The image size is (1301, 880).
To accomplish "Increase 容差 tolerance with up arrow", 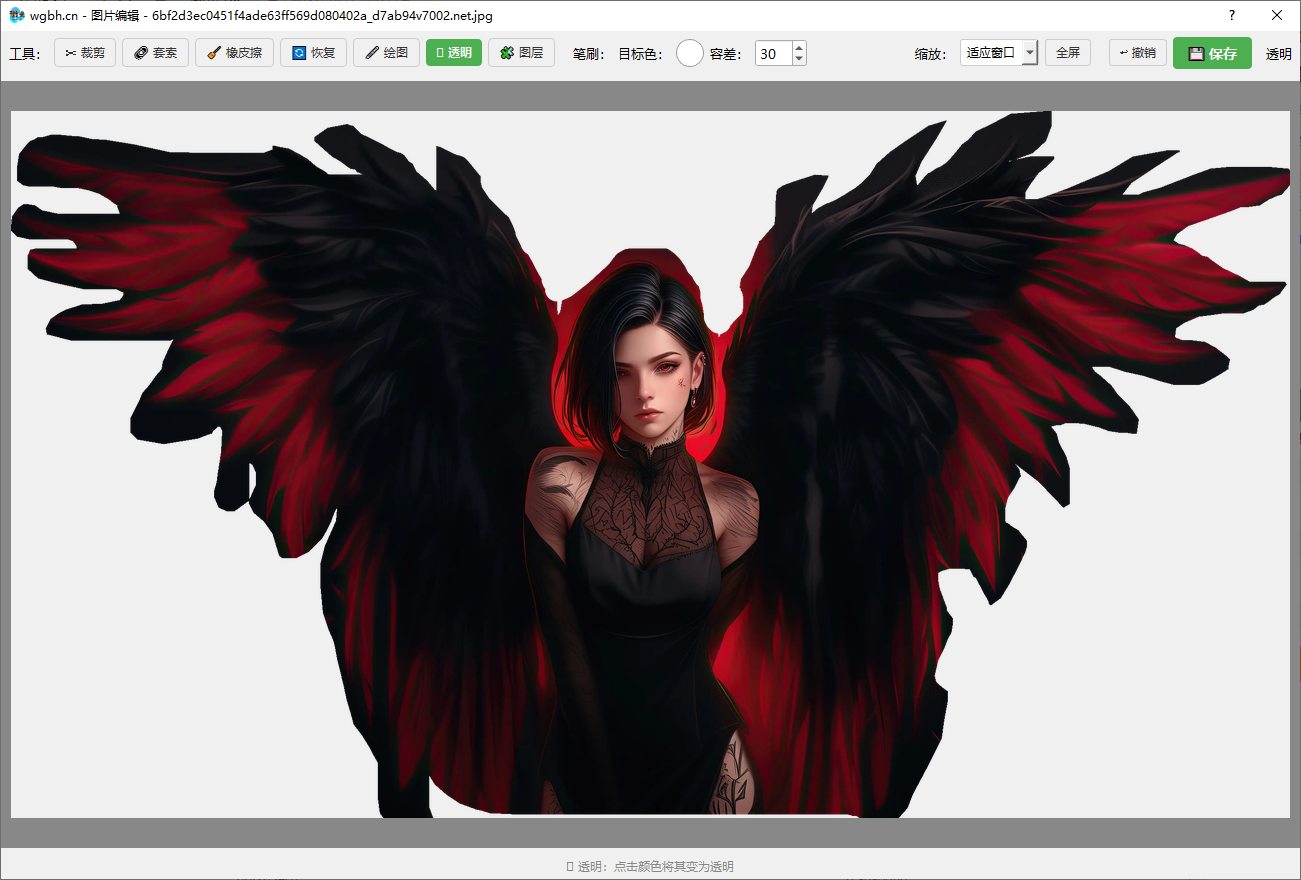I will 798,48.
